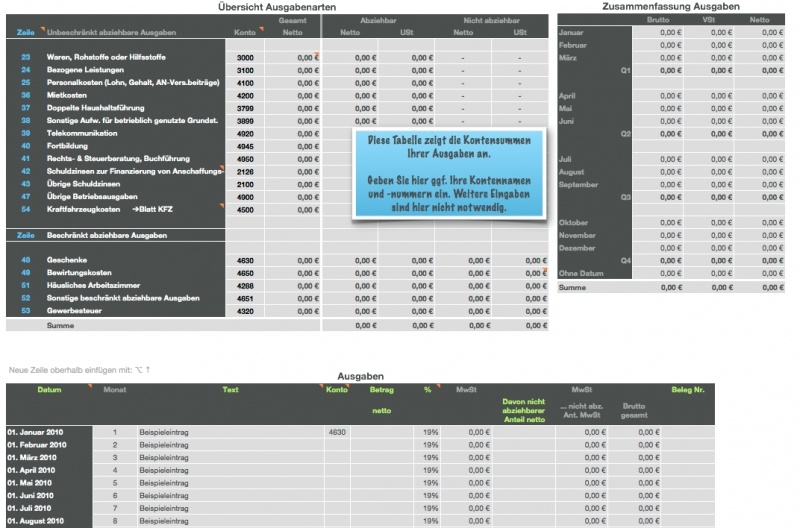This screenshot has width=800, height=528.
Task: Click the comment marker beside the Konto header in the overview table
Action: coord(262,29)
